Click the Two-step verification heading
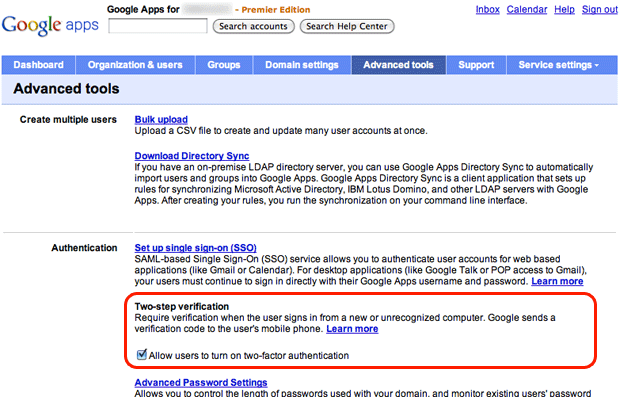This screenshot has height=397, width=620. pyautogui.click(x=181, y=306)
